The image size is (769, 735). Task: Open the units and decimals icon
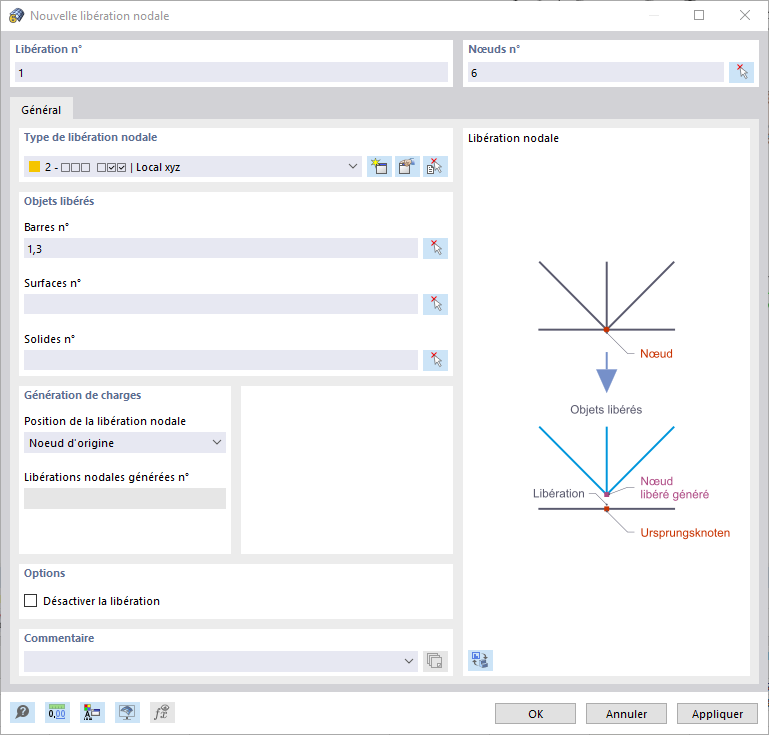(x=57, y=712)
